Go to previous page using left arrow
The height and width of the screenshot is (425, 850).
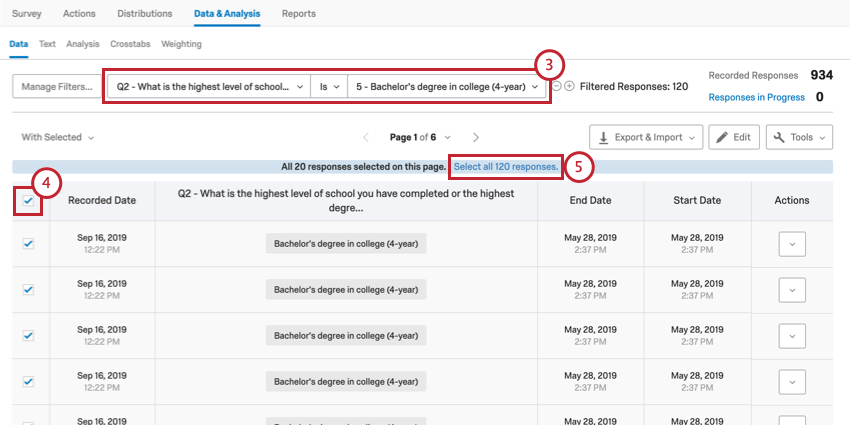tap(365, 137)
